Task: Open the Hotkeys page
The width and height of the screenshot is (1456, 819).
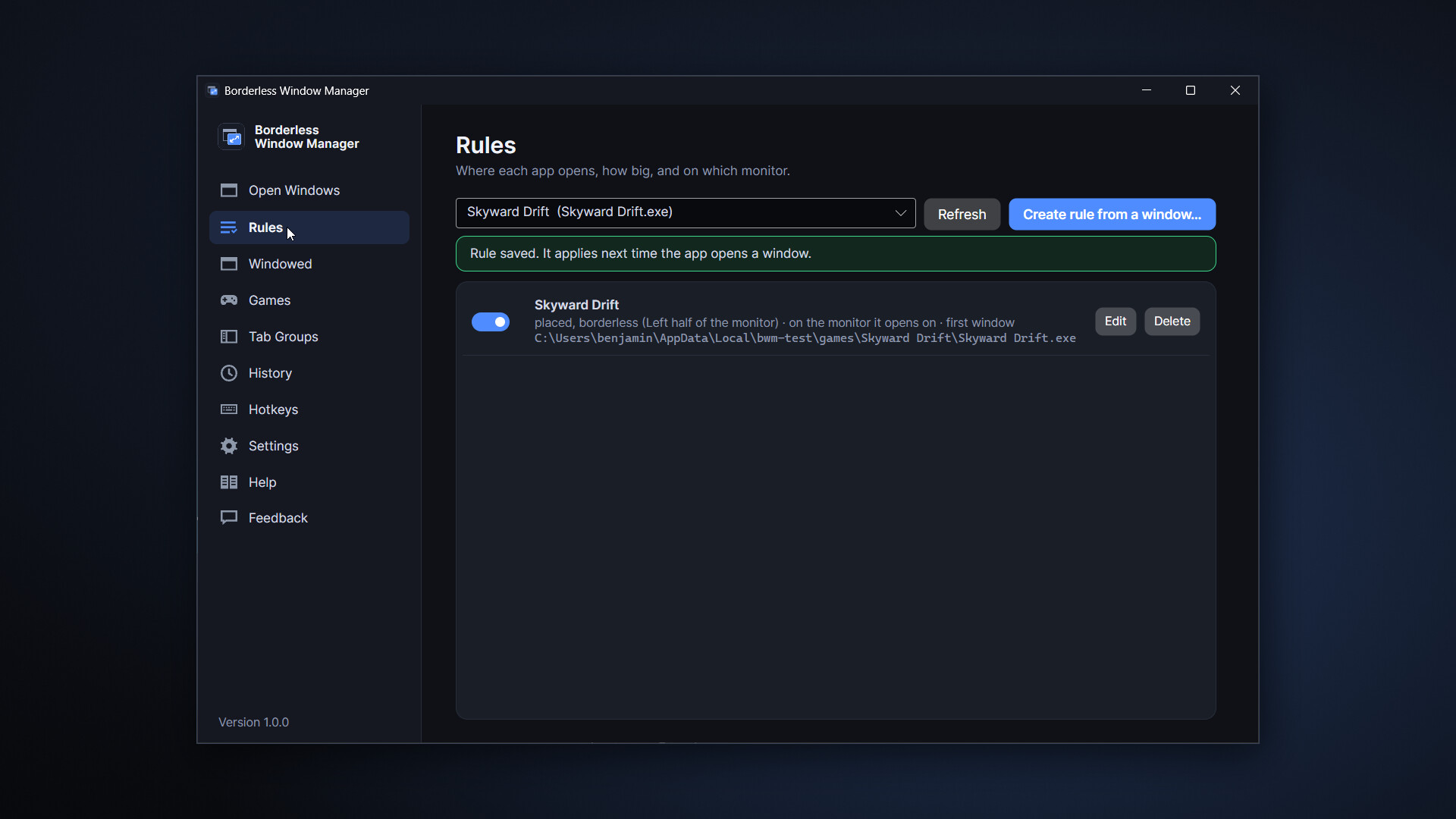Action: pyautogui.click(x=309, y=409)
